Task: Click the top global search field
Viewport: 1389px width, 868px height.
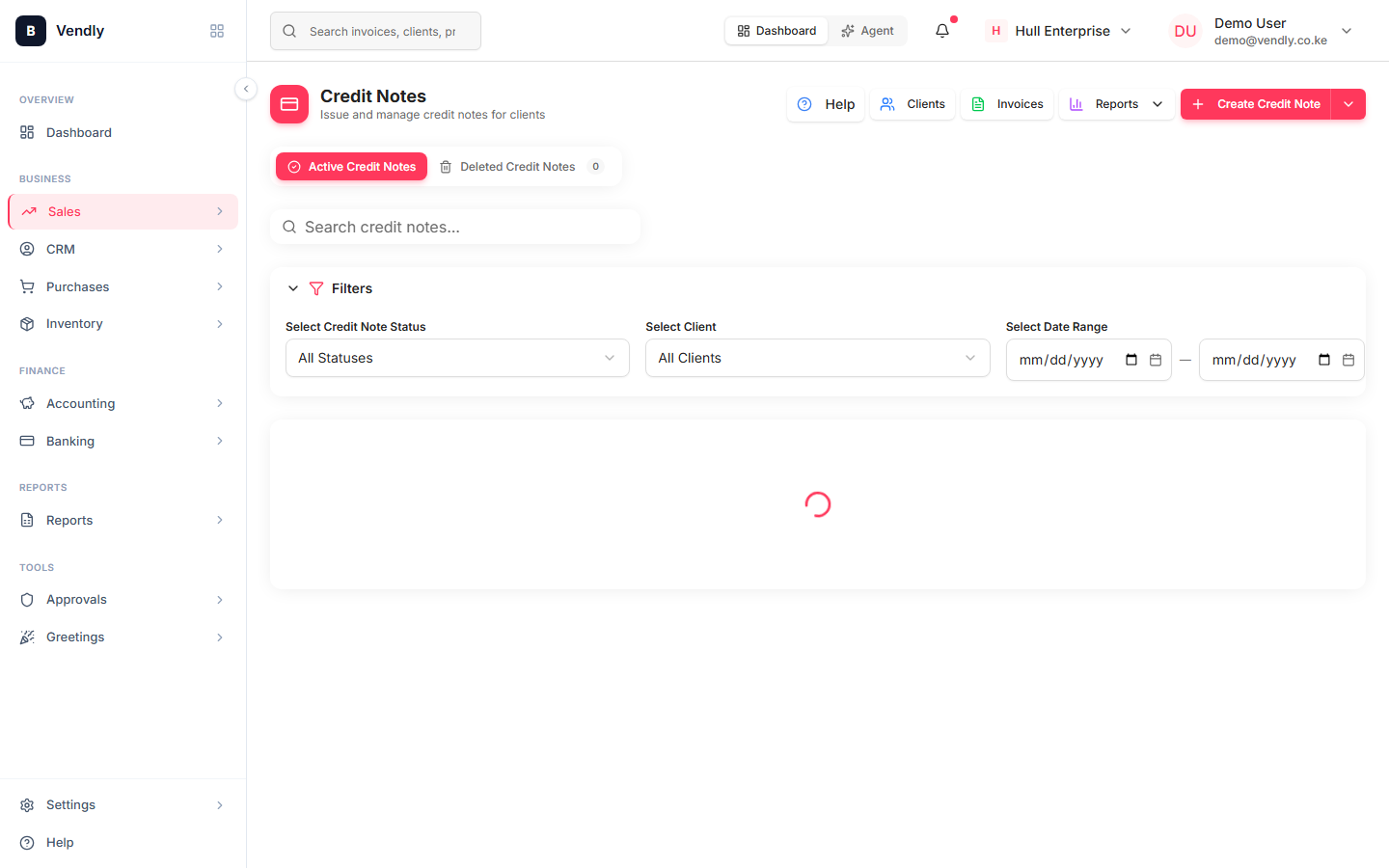Action: [375, 31]
